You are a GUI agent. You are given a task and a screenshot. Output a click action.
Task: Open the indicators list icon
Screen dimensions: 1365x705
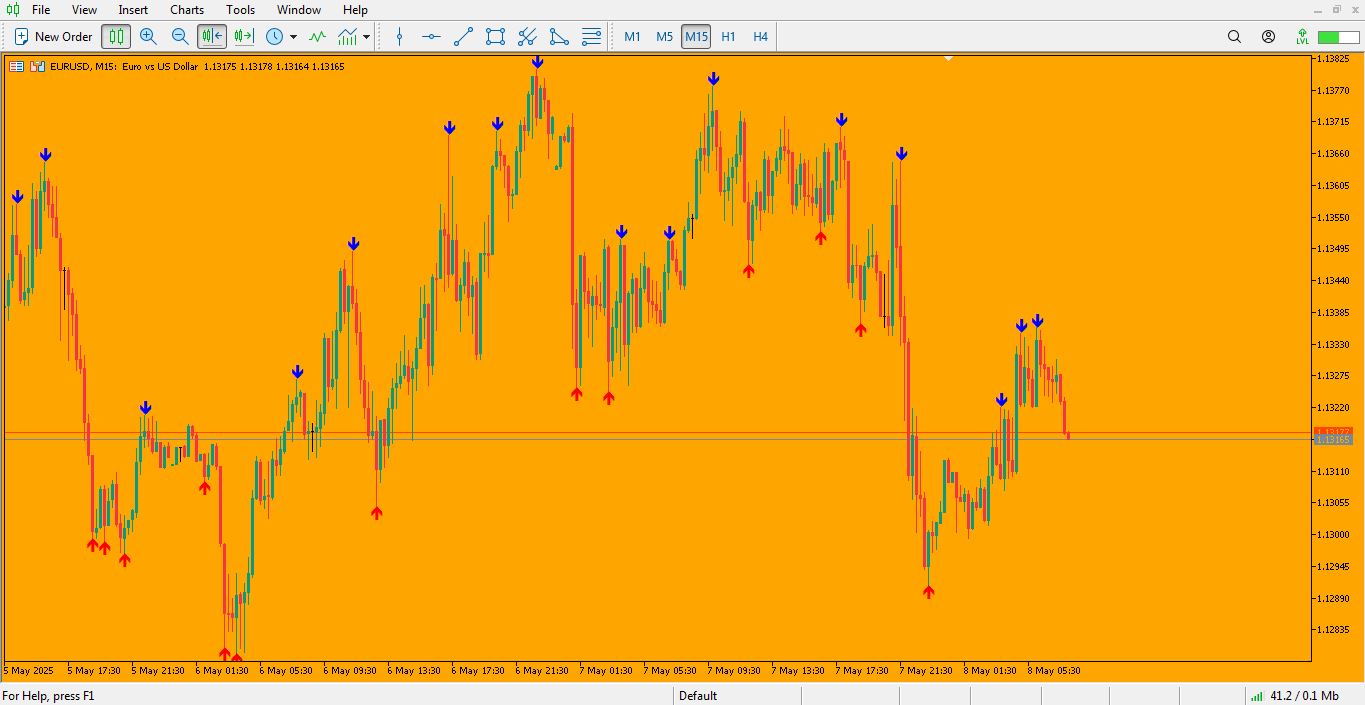coord(317,37)
